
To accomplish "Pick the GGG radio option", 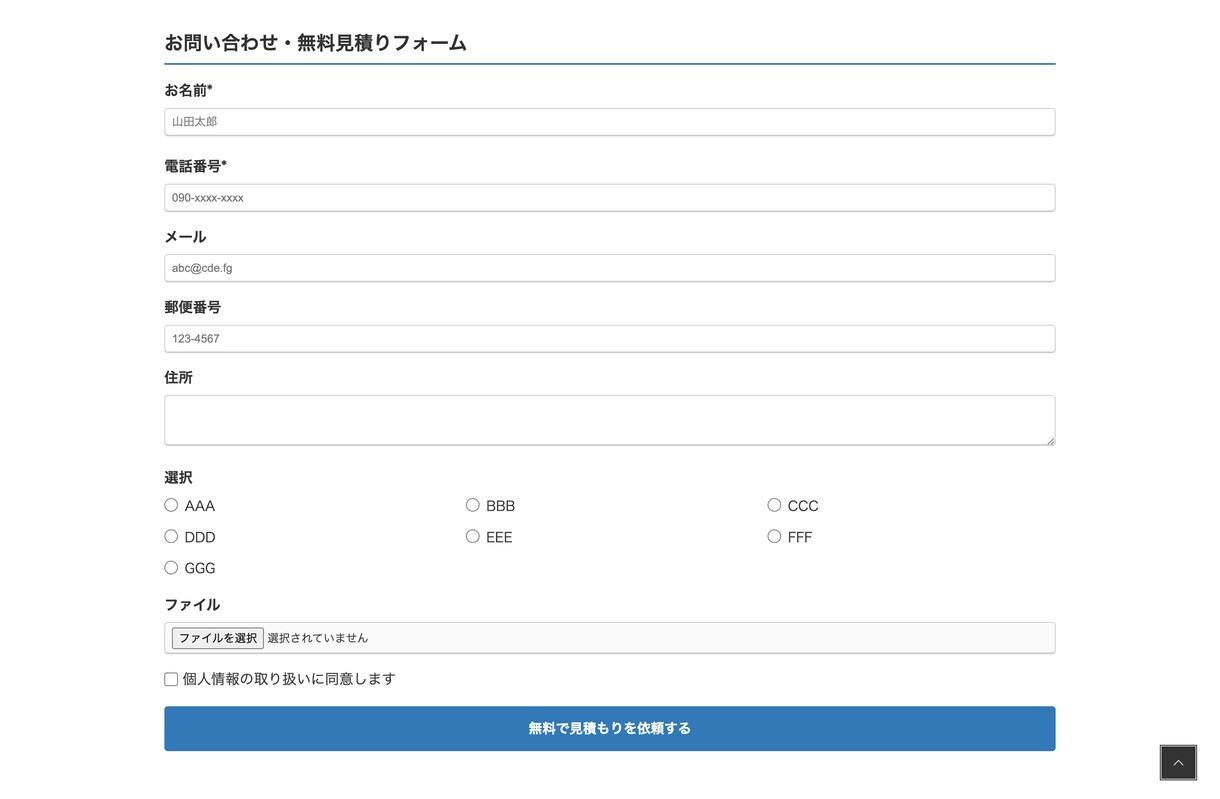I will tap(171, 567).
